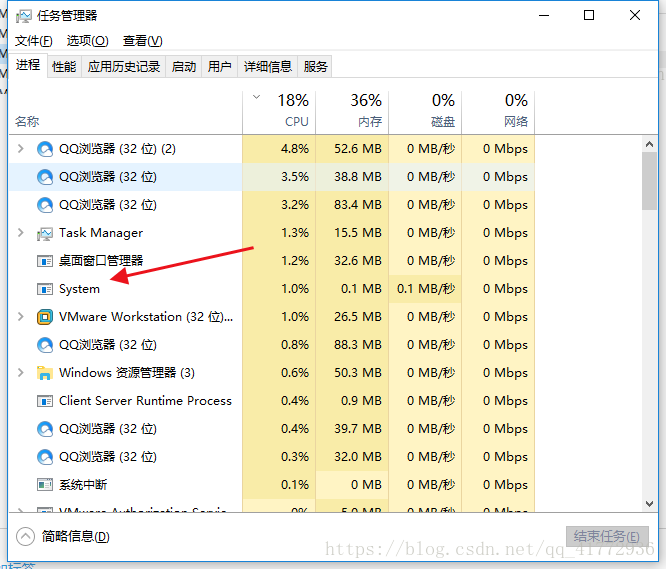This screenshot has width=666, height=569.
Task: Click the 32.6 MB memory value
Action: pos(358,261)
